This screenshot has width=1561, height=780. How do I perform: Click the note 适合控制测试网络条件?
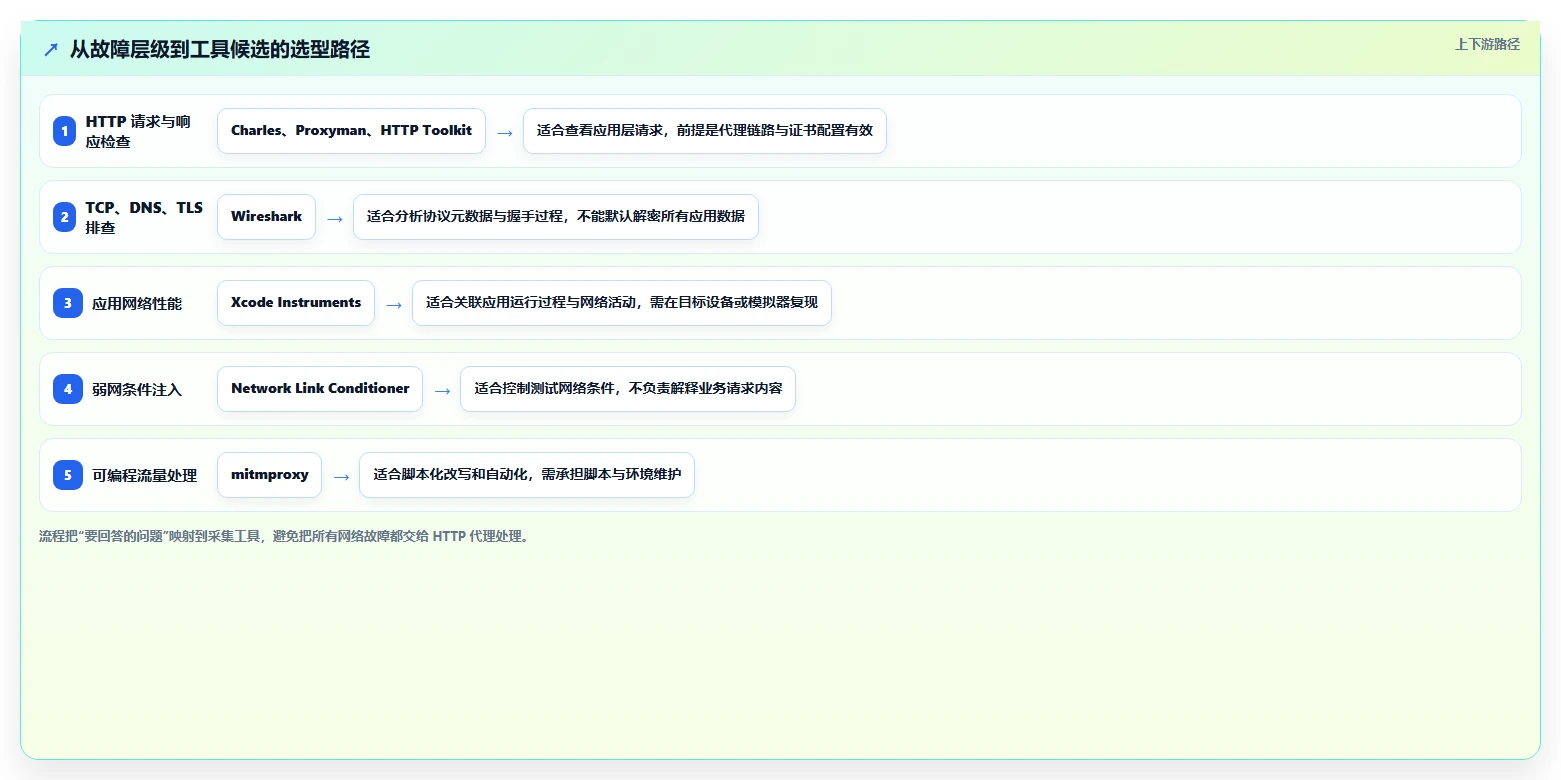[628, 389]
